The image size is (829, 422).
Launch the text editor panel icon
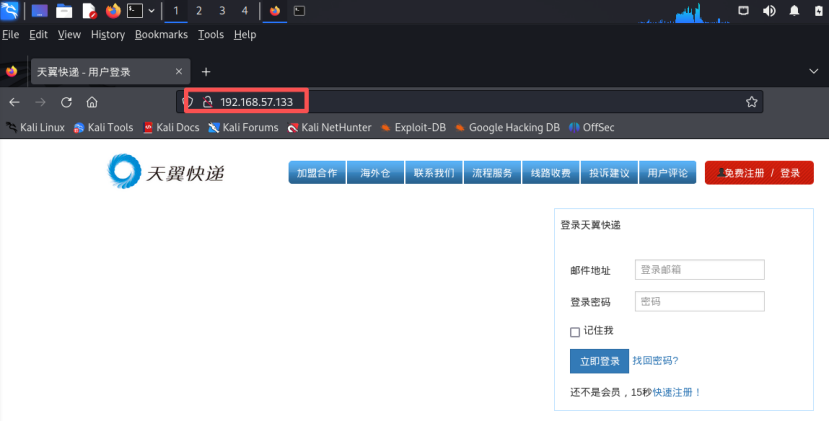click(x=89, y=11)
